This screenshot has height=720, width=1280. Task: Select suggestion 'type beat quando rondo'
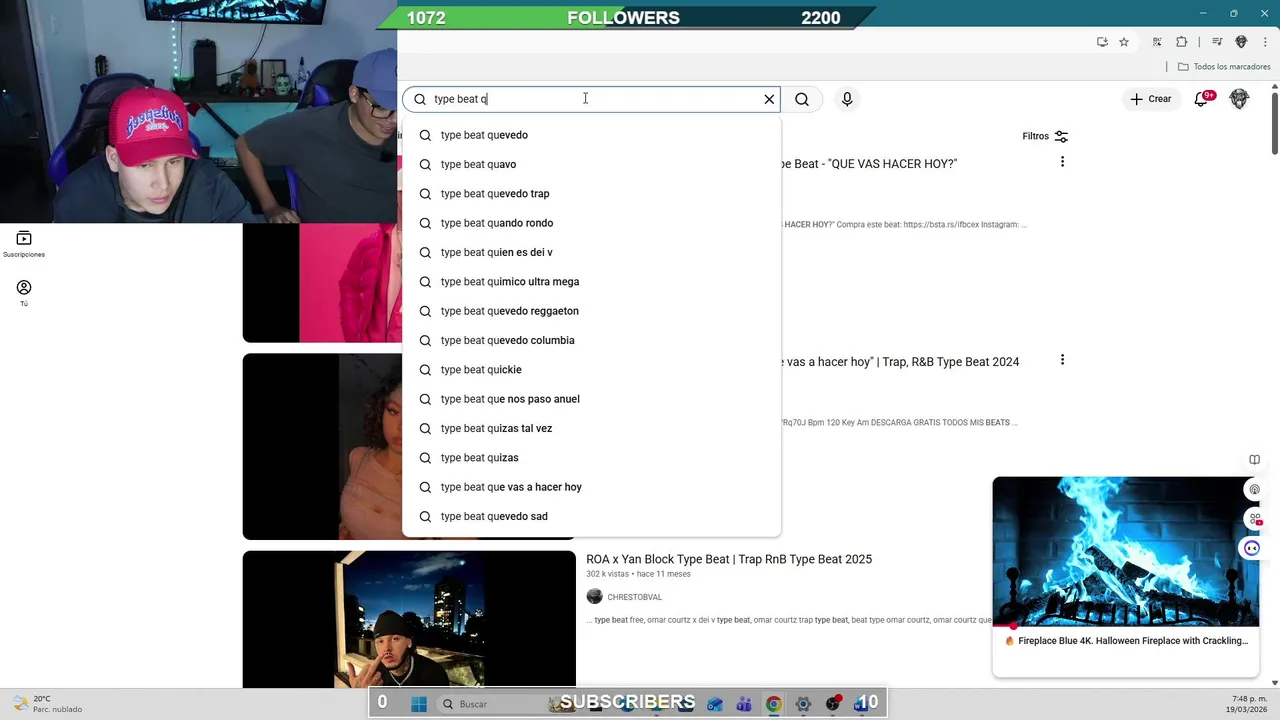pyautogui.click(x=591, y=223)
